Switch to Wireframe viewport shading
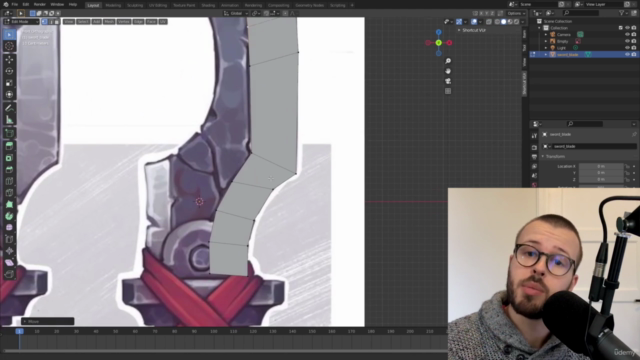640x360 pixels. (x=497, y=22)
